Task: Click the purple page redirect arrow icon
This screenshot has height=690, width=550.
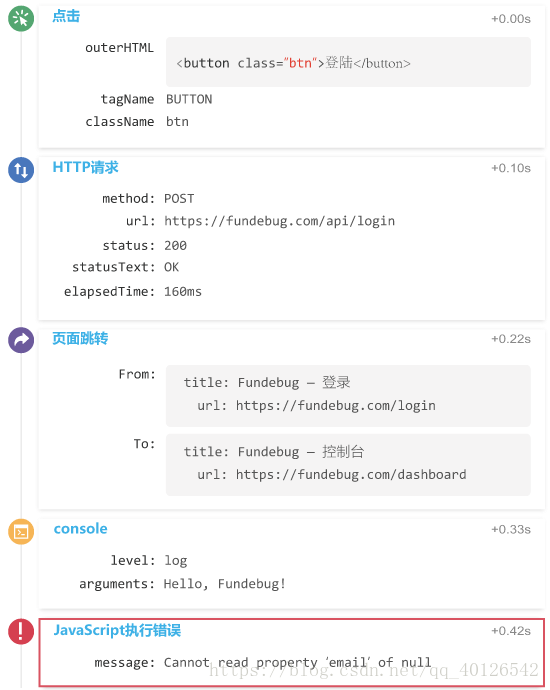Action: pyautogui.click(x=21, y=340)
